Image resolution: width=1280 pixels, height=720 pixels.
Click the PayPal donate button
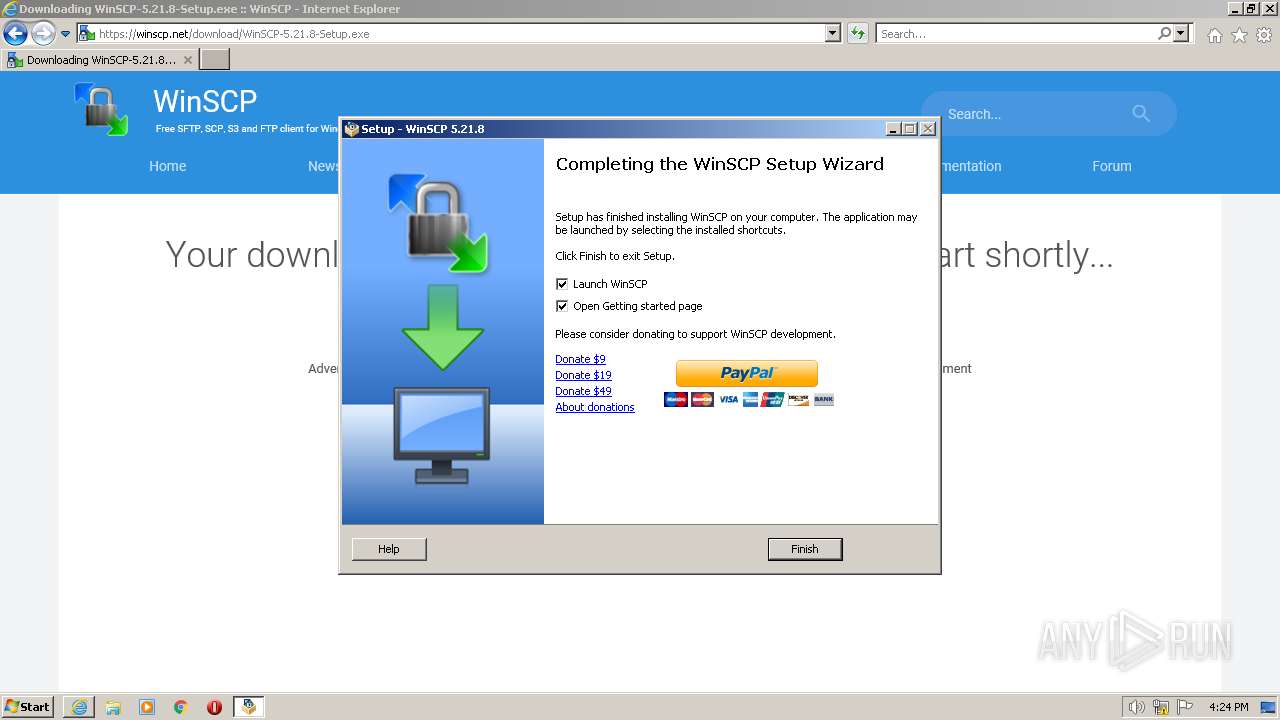[747, 373]
